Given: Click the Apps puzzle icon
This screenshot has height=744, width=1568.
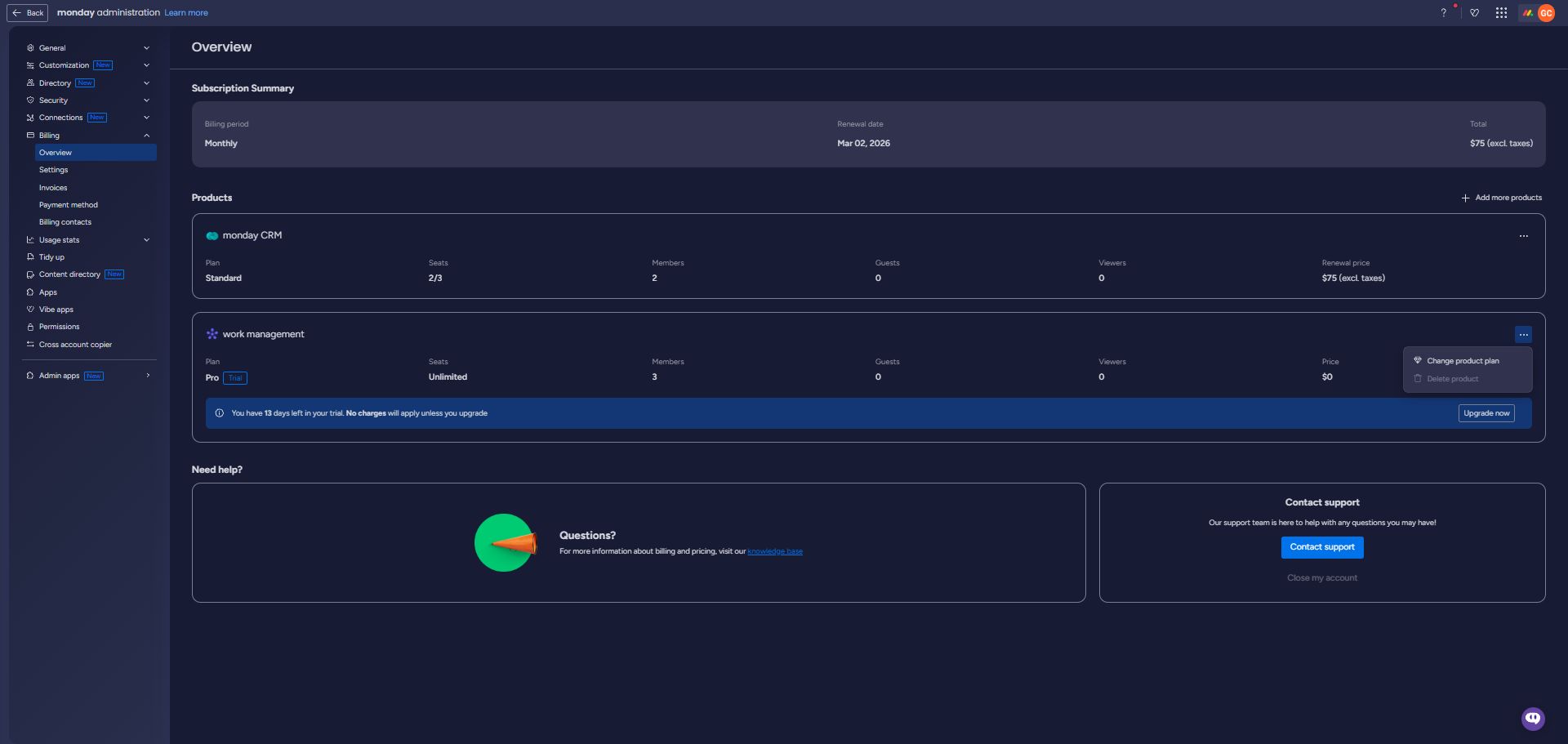Looking at the screenshot, I should 30,292.
